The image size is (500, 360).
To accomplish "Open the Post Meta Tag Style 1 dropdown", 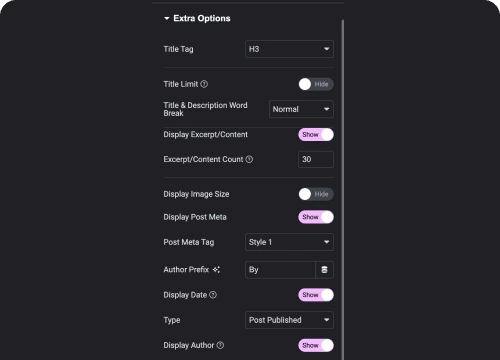I will 289,242.
